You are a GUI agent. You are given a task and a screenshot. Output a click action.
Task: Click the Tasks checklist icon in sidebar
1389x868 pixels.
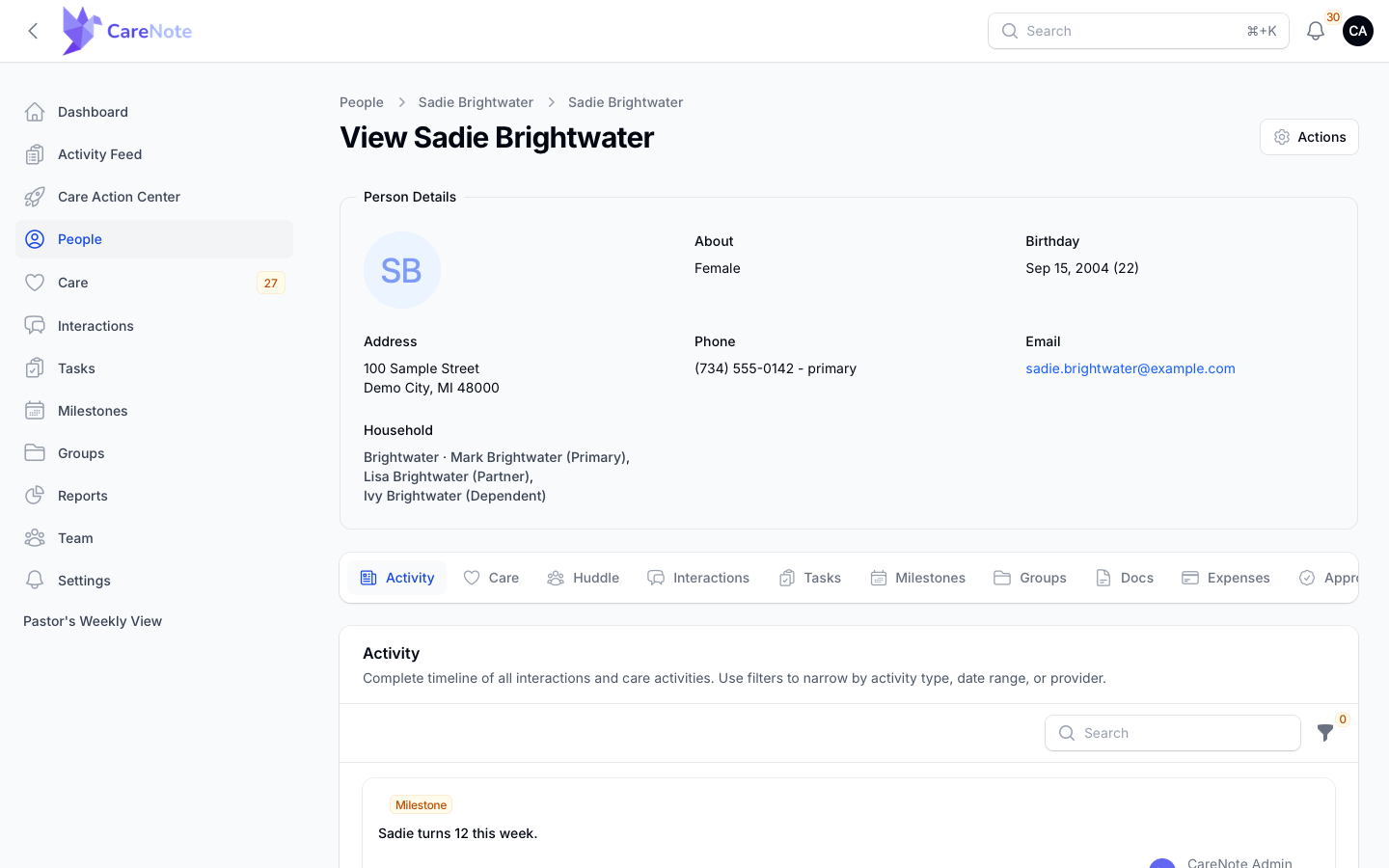point(35,368)
